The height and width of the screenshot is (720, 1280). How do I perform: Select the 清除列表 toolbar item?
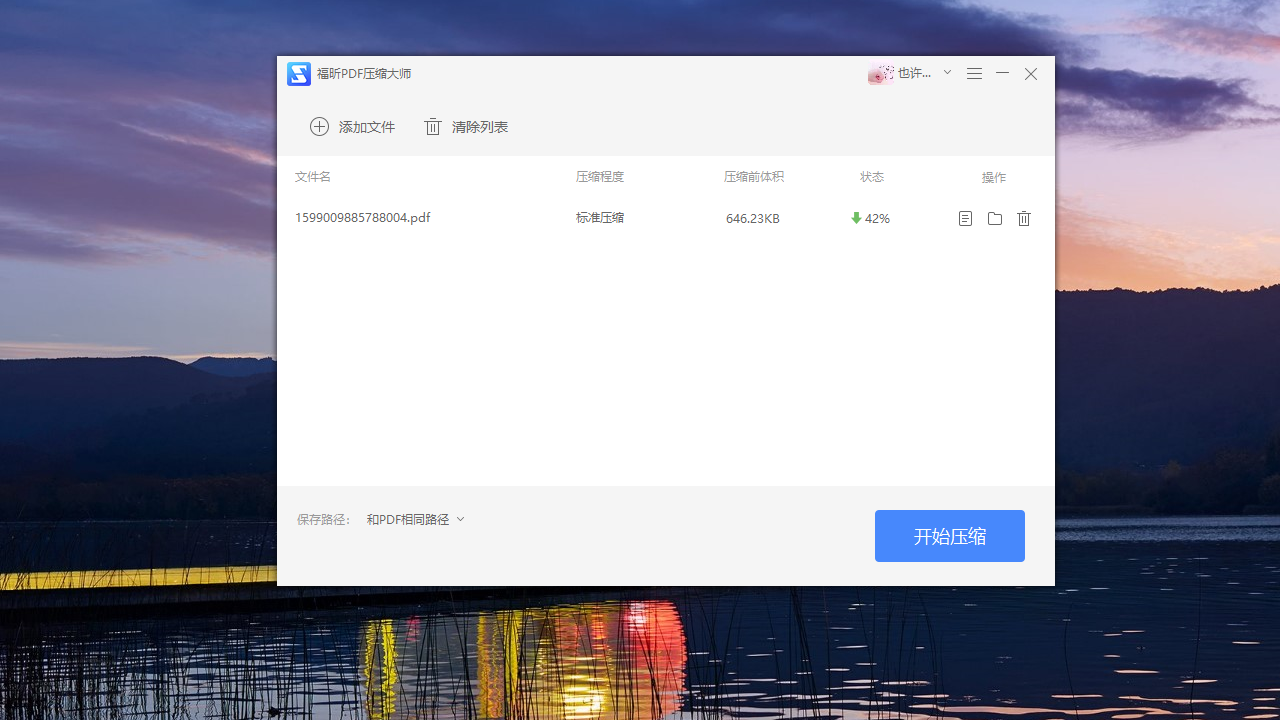(479, 126)
